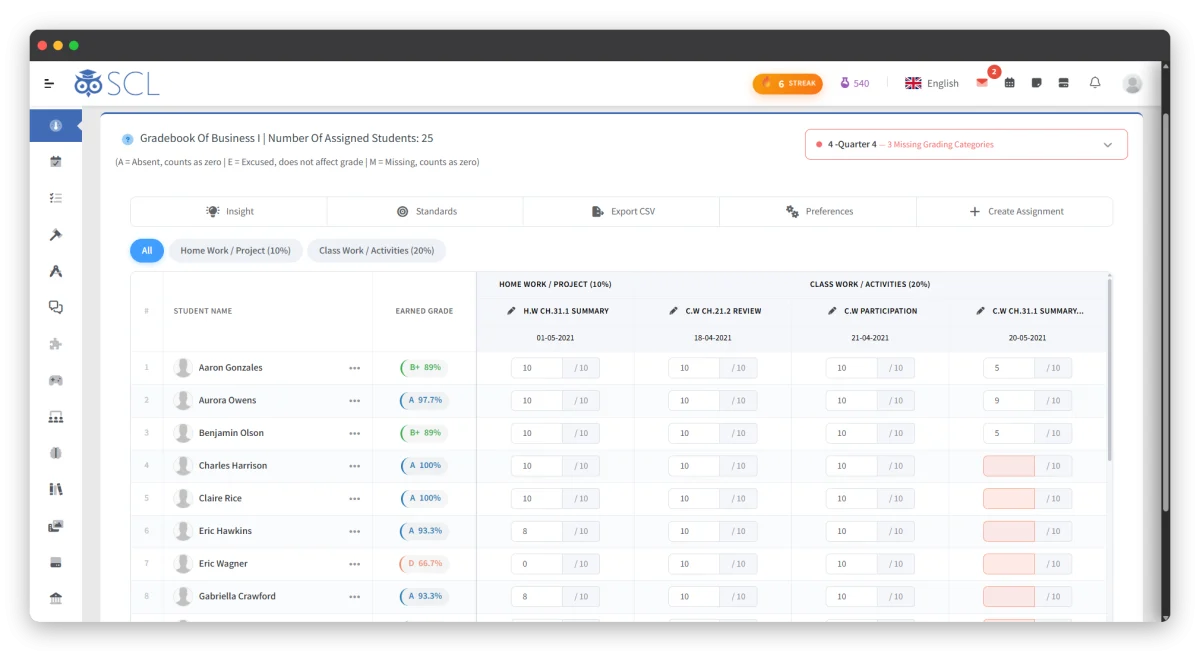Collapse the sidebar with the hamburger menu icon
This screenshot has width=1200, height=651.
pyautogui.click(x=49, y=83)
